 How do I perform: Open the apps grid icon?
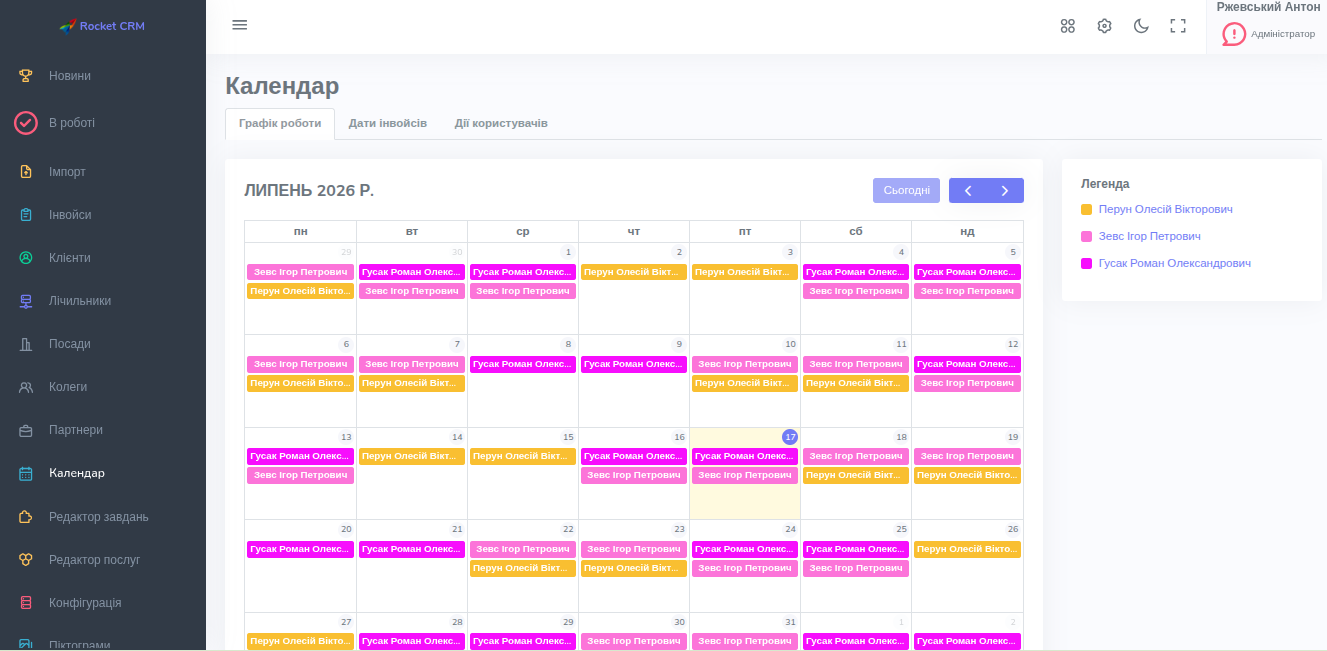(1068, 26)
